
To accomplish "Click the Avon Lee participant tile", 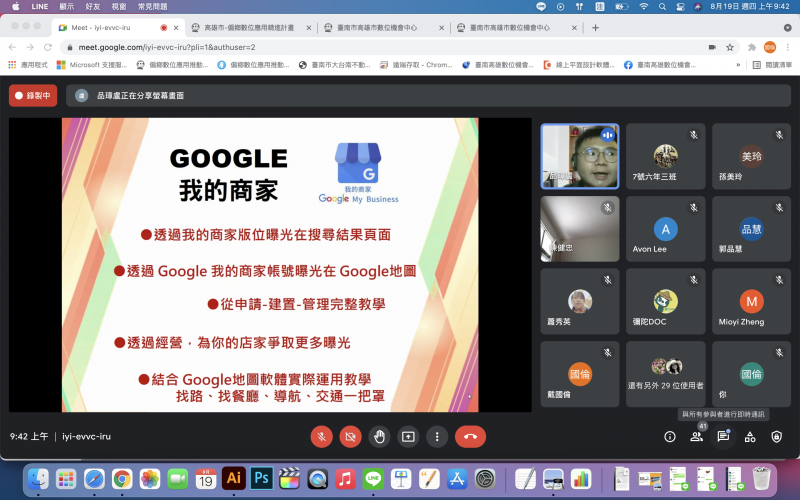I will [x=665, y=229].
